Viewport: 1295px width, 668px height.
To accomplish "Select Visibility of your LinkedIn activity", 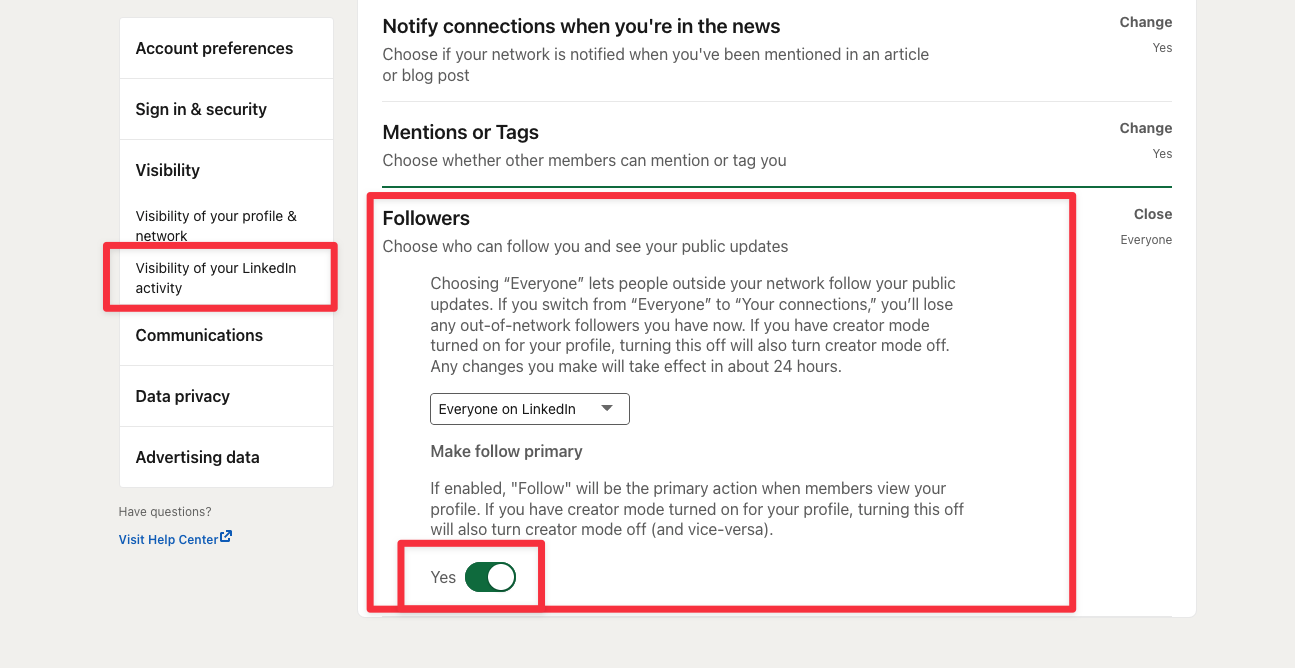I will point(216,277).
